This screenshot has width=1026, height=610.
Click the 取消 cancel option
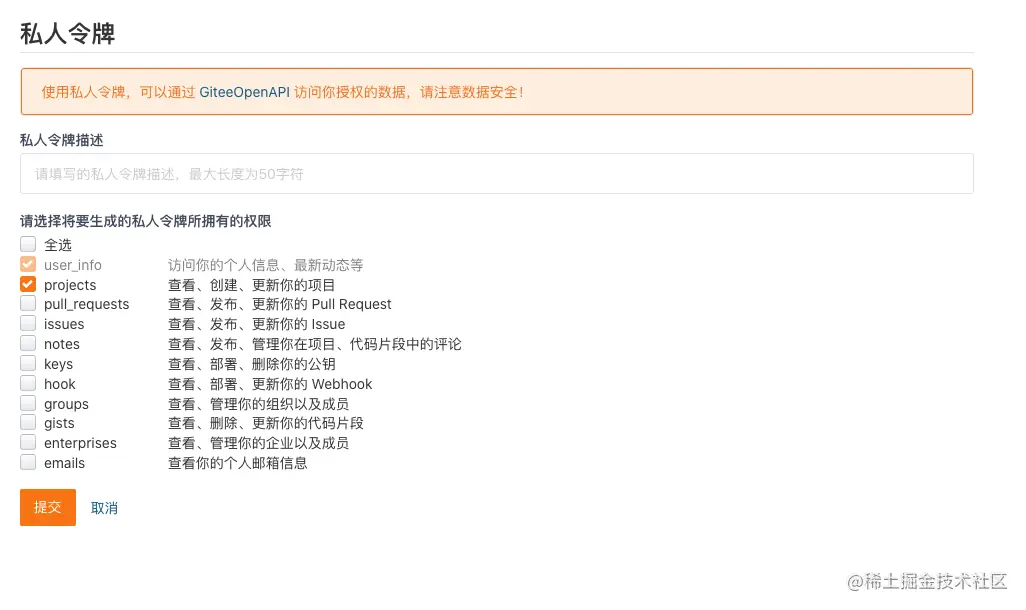(x=104, y=507)
